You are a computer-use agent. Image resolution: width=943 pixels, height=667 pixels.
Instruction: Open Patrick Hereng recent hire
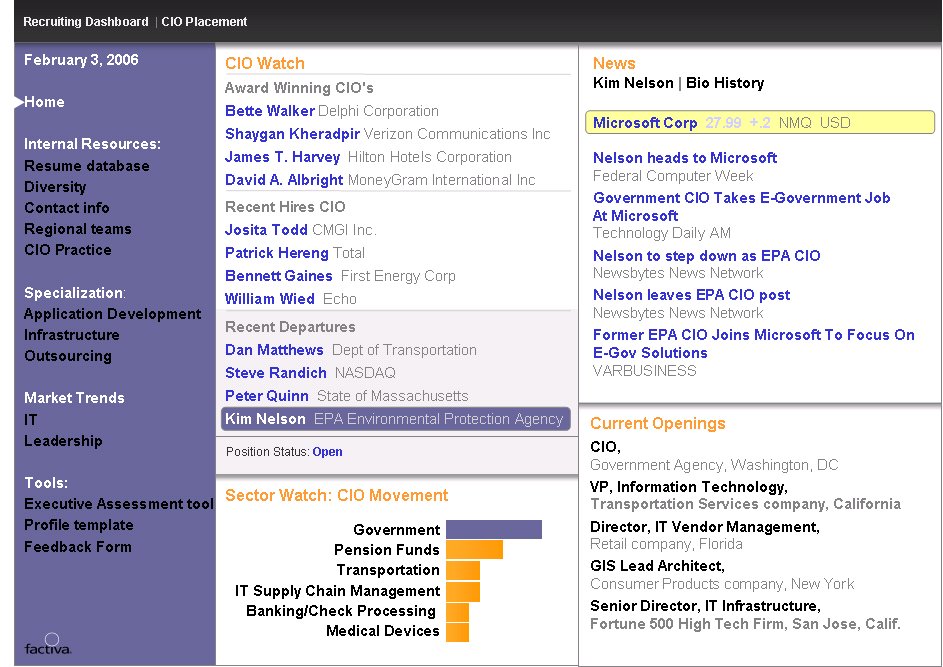[x=277, y=253]
